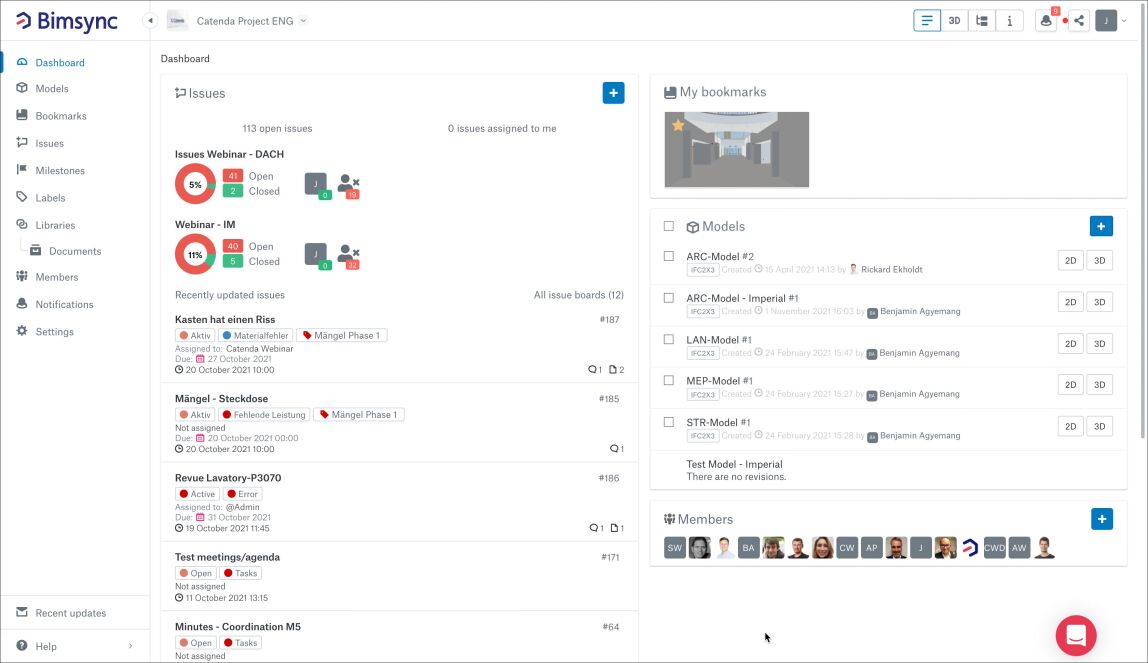Open the object tree view icon
1148x663 pixels.
982,20
